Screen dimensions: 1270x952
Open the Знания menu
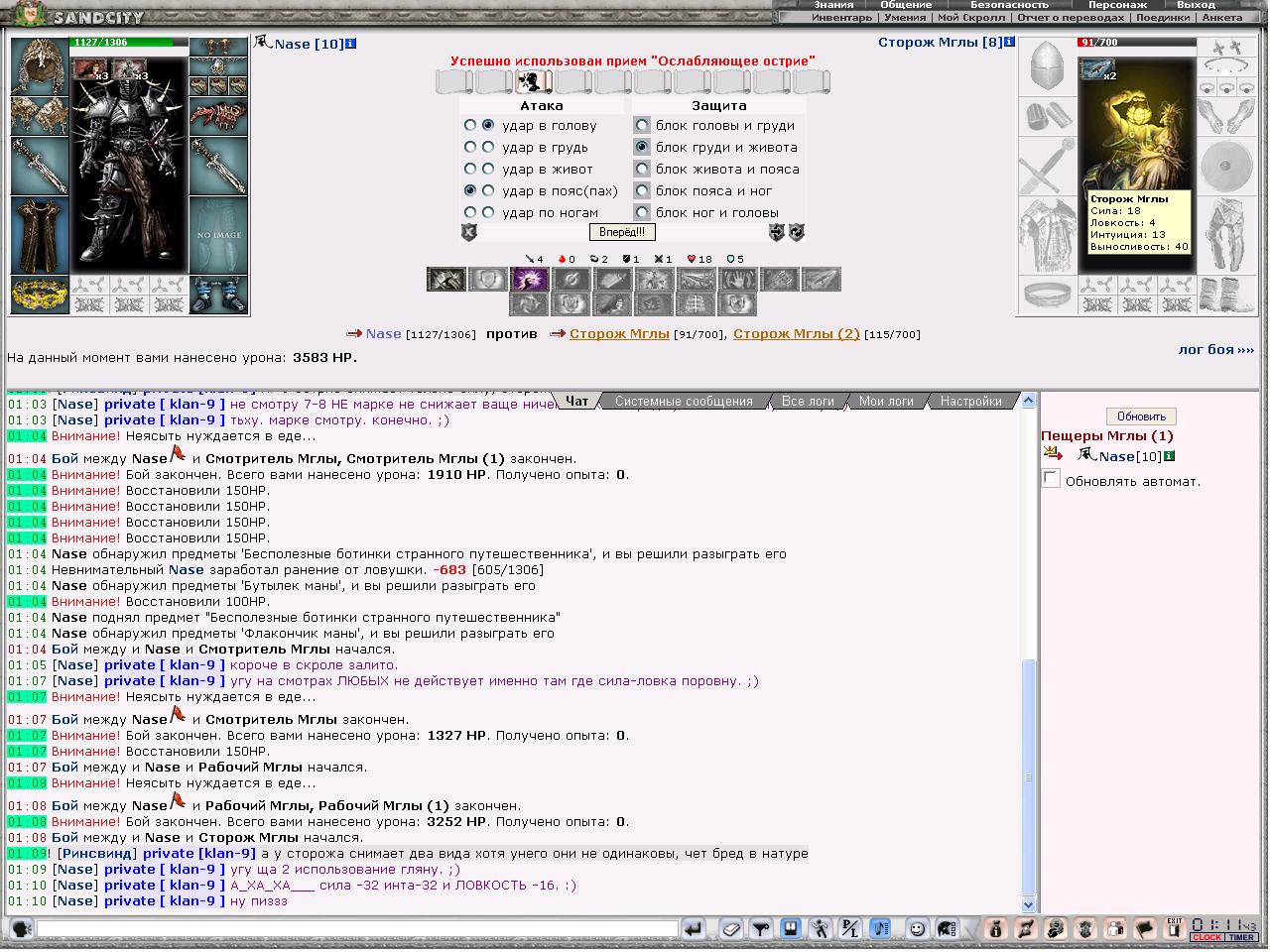833,5
